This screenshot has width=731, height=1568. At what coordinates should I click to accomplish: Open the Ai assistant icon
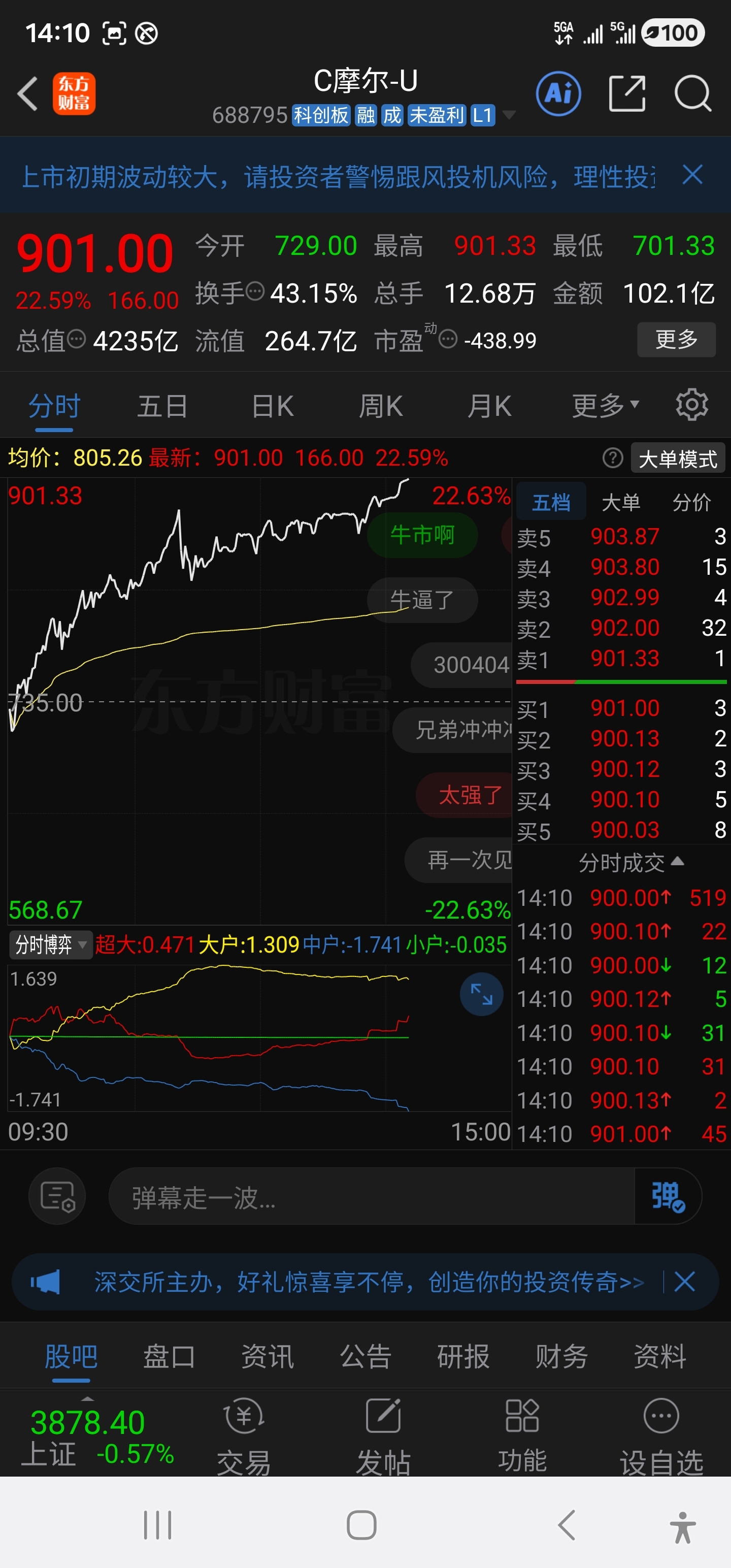click(558, 94)
